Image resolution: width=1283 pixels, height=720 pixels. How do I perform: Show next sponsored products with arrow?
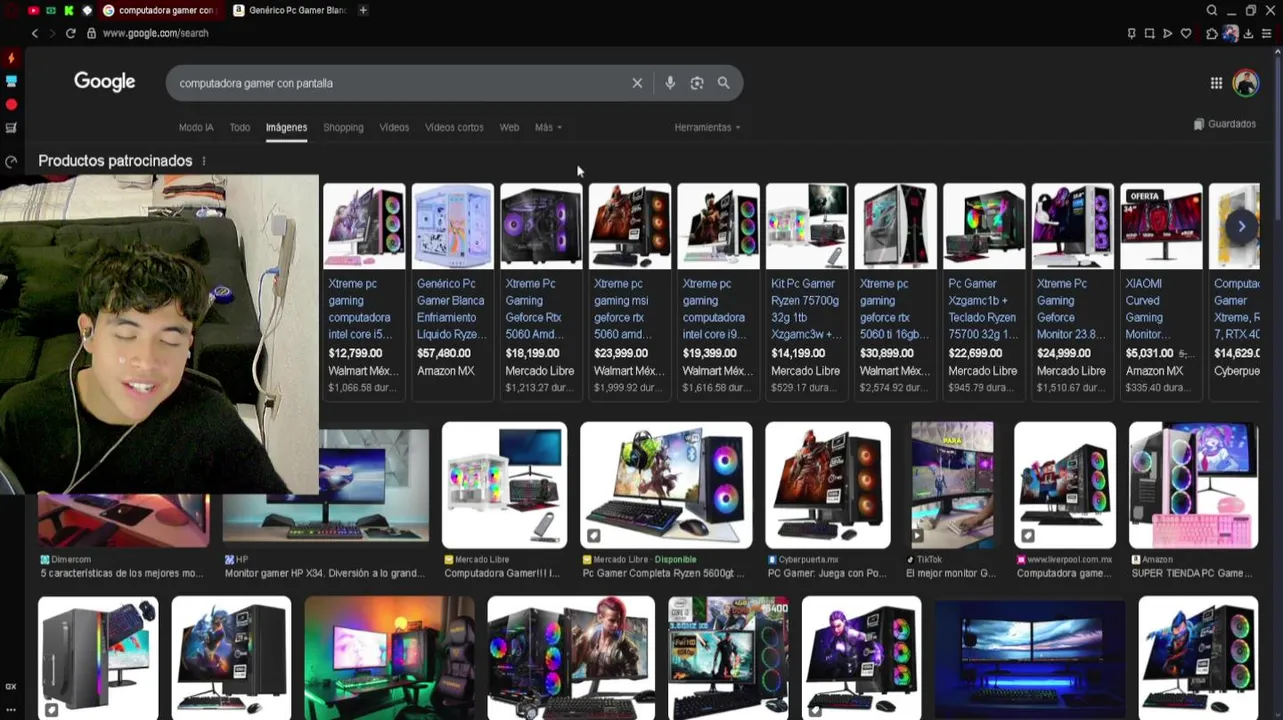[1241, 226]
